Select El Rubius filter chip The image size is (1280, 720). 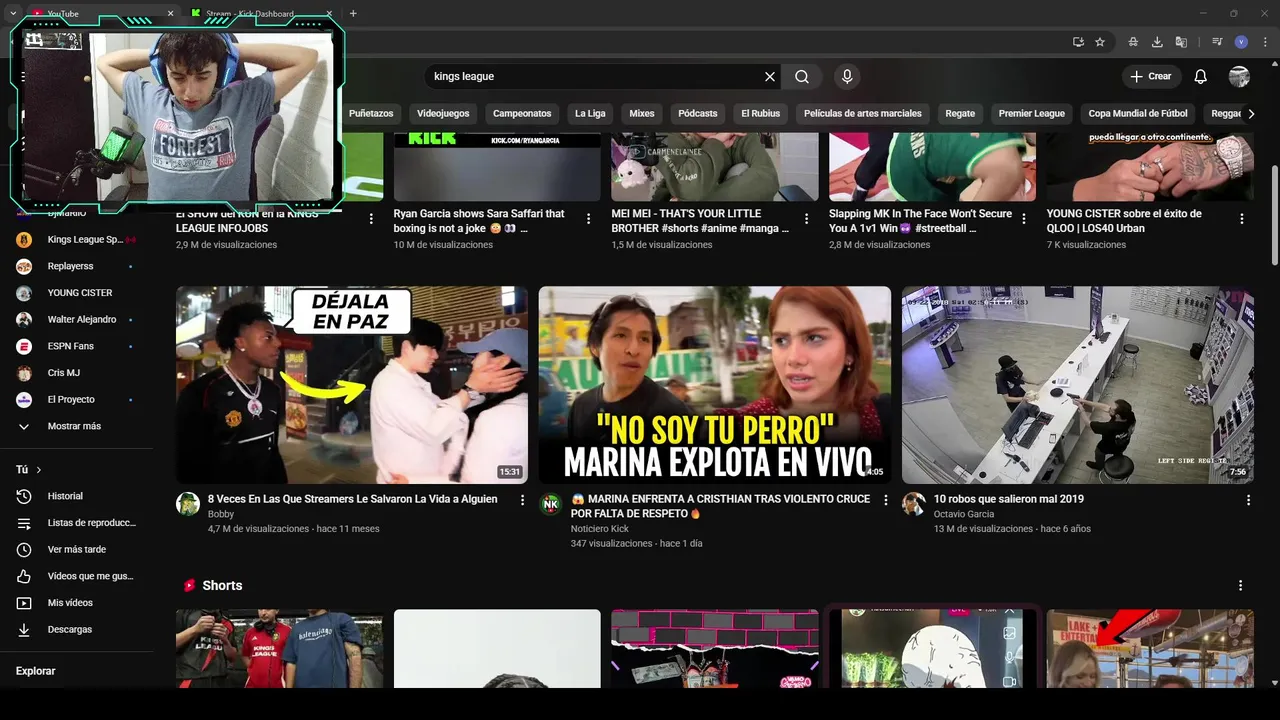760,114
